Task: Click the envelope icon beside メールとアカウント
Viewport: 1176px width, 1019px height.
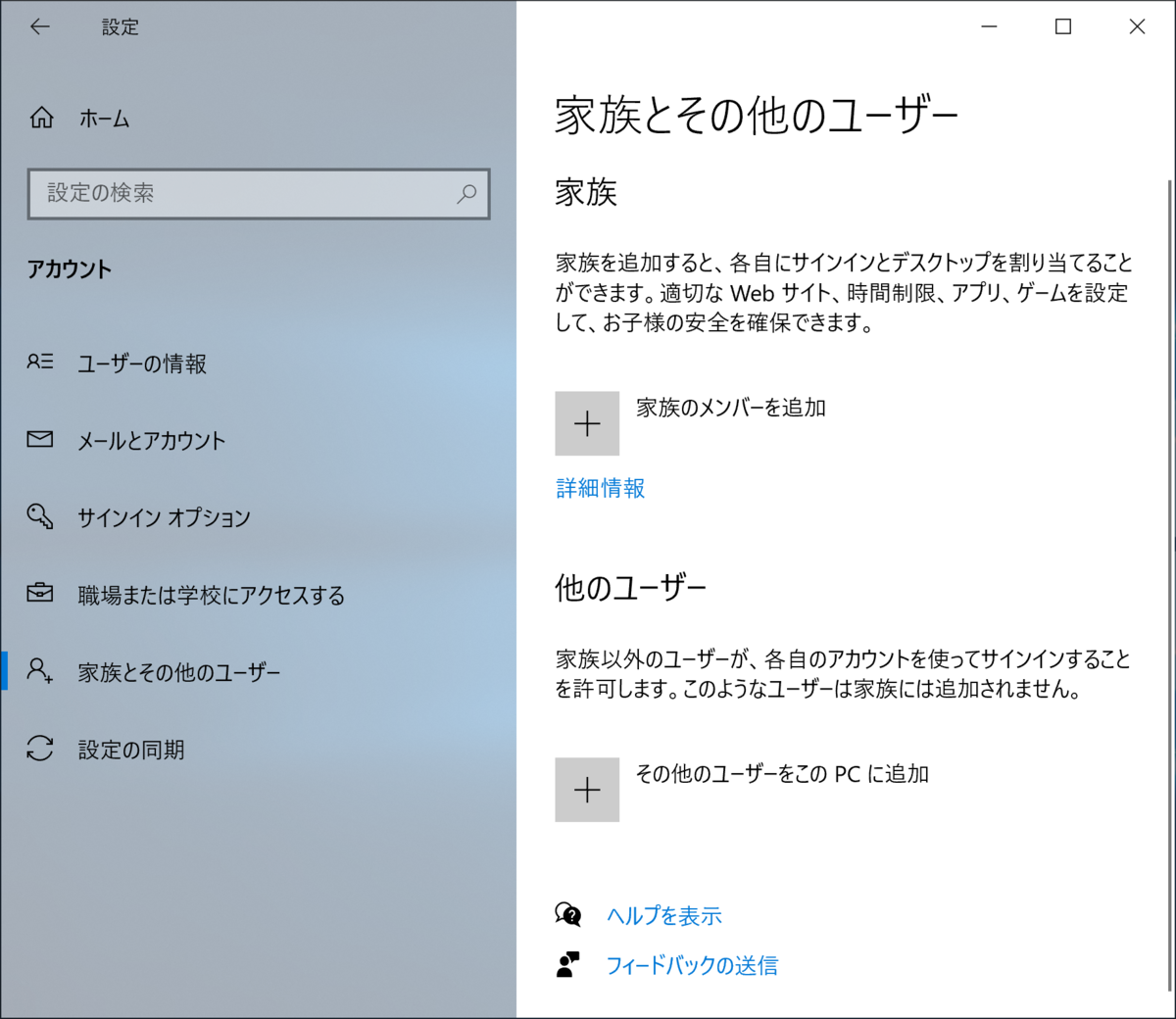Action: (x=39, y=440)
